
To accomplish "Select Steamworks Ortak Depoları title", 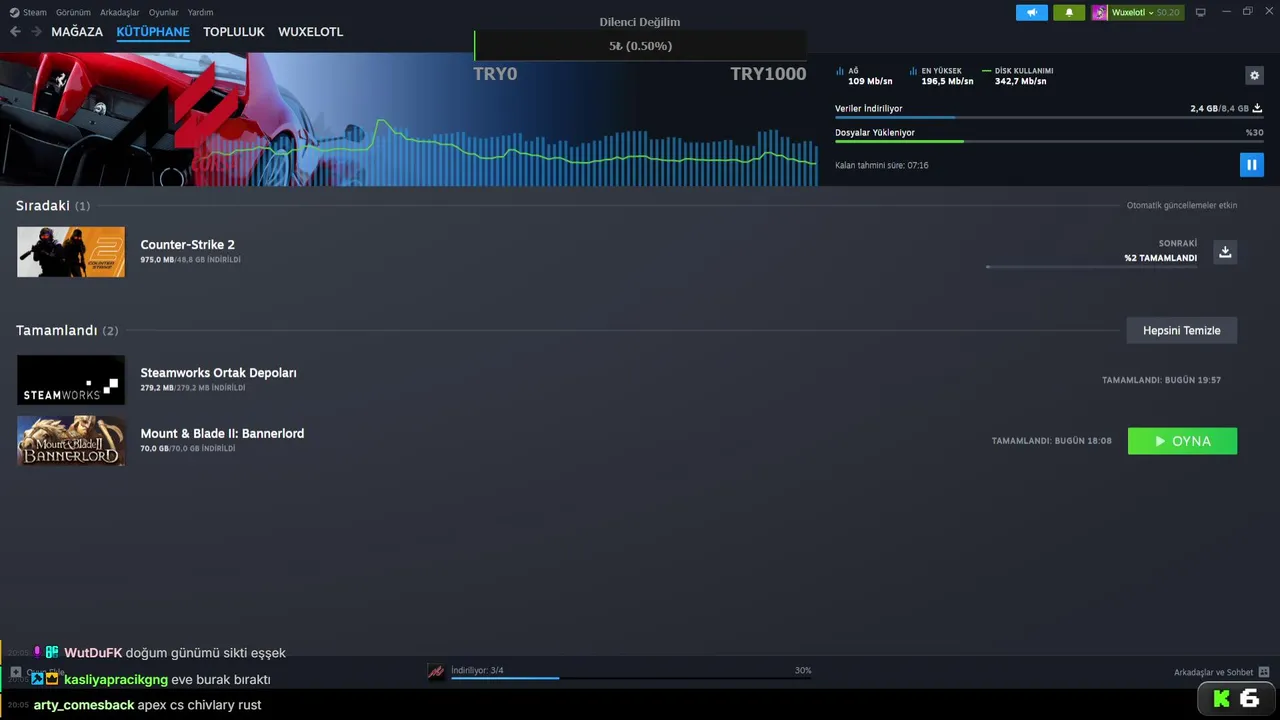I will tap(219, 372).
